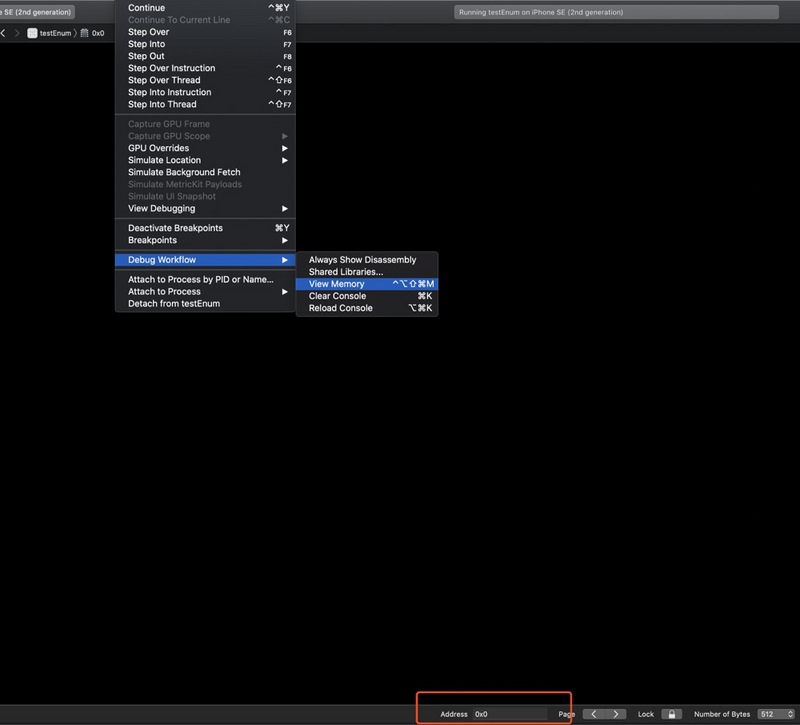Select Clear Console in the submenu
Viewport: 800px width, 725px height.
pos(337,296)
